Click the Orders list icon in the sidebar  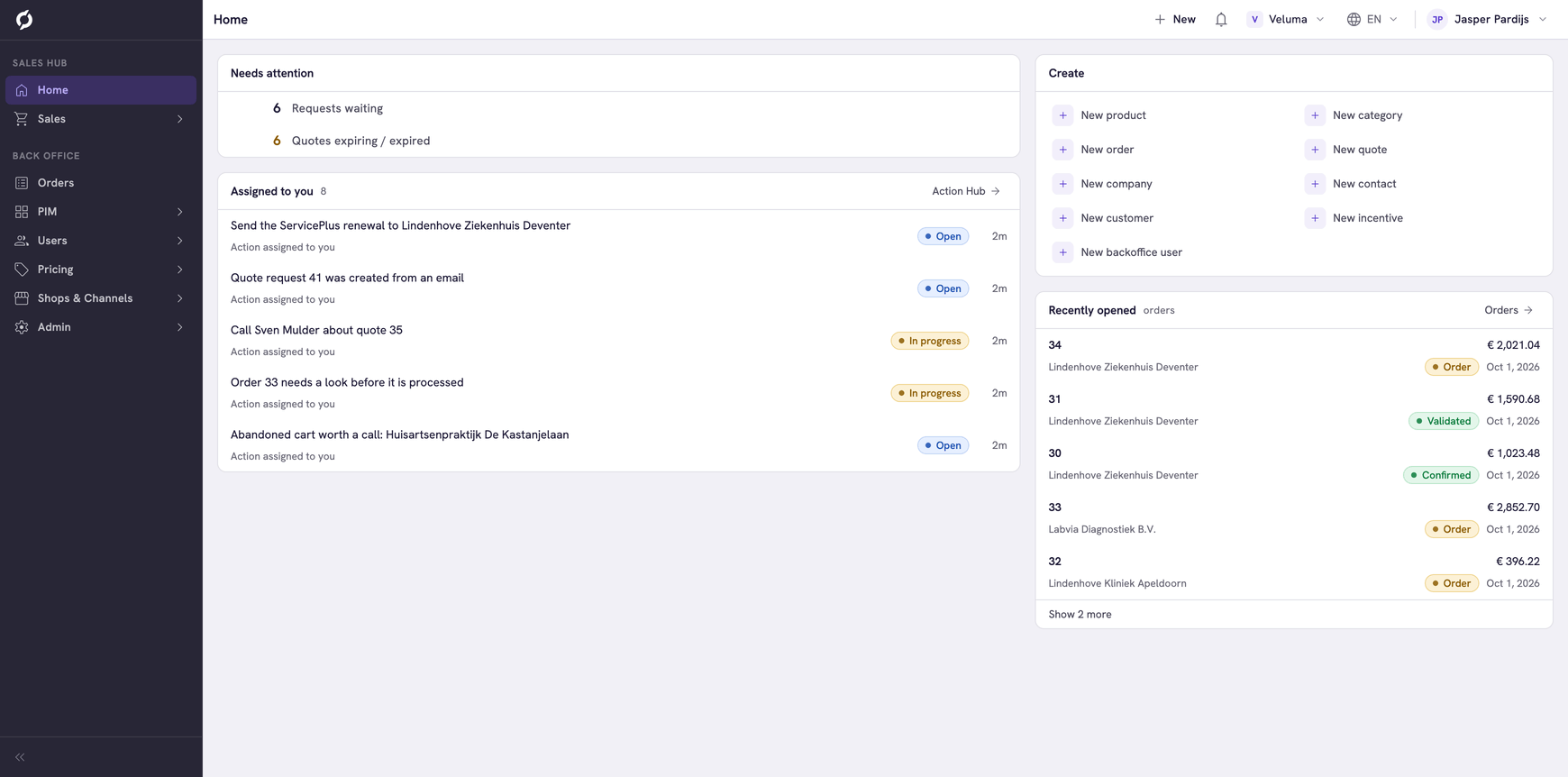click(x=22, y=183)
